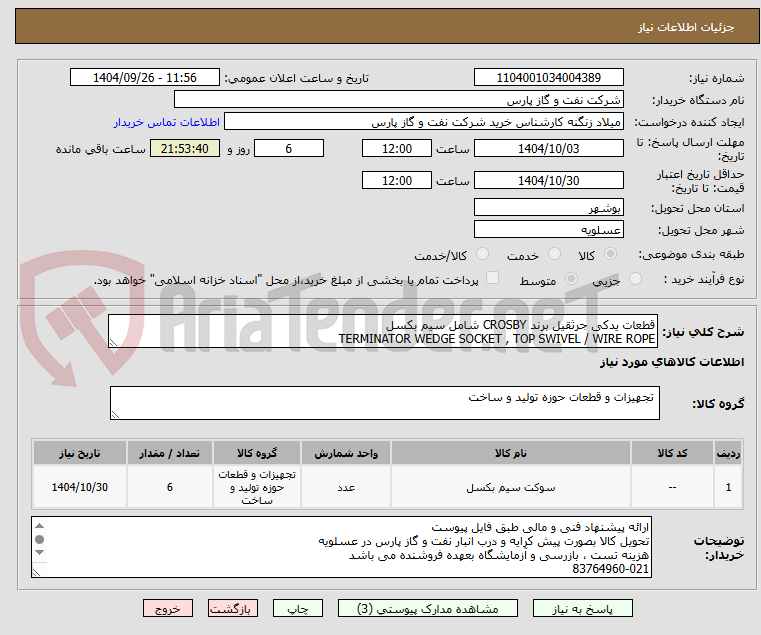Click the شرح کلی نیاز description textarea
The width and height of the screenshot is (761, 635).
coord(383,331)
